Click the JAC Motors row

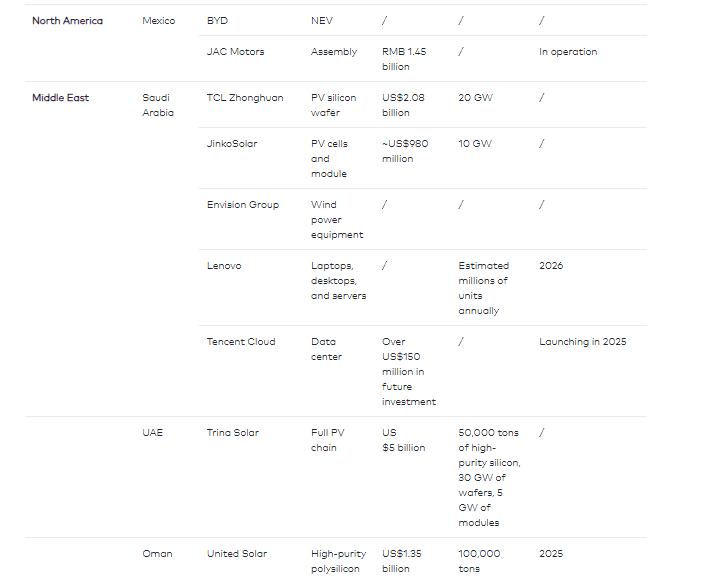click(x=423, y=59)
